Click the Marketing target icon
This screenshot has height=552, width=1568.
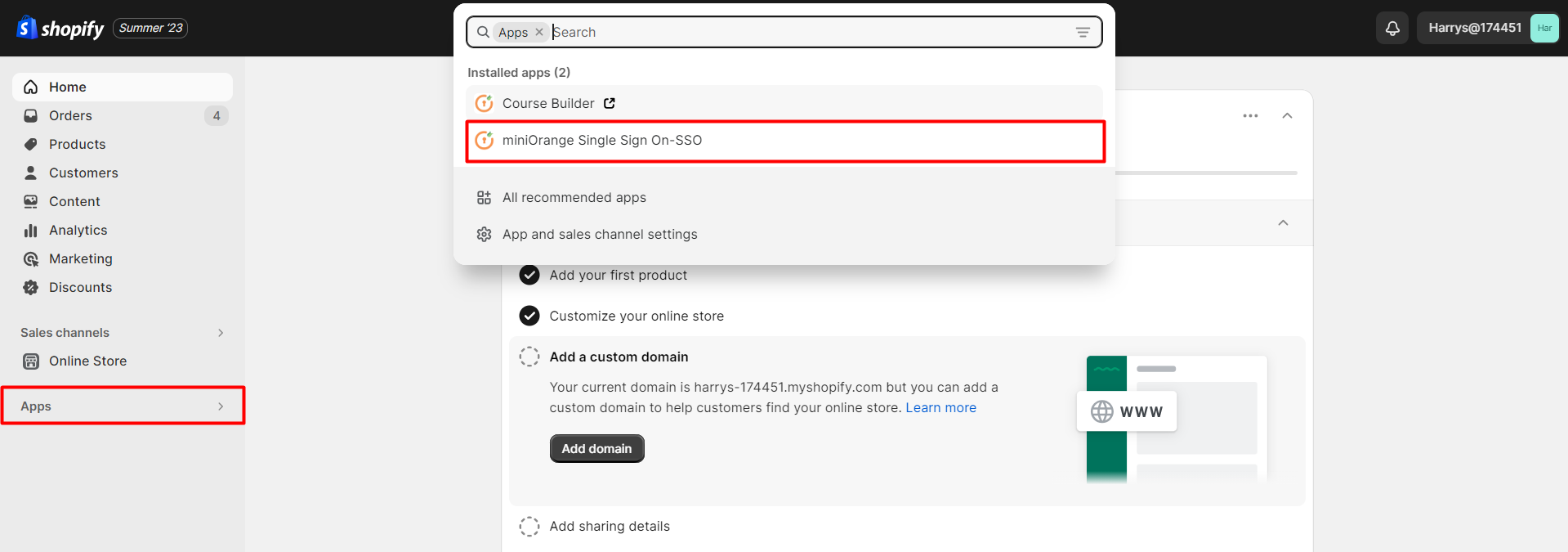coord(31,258)
